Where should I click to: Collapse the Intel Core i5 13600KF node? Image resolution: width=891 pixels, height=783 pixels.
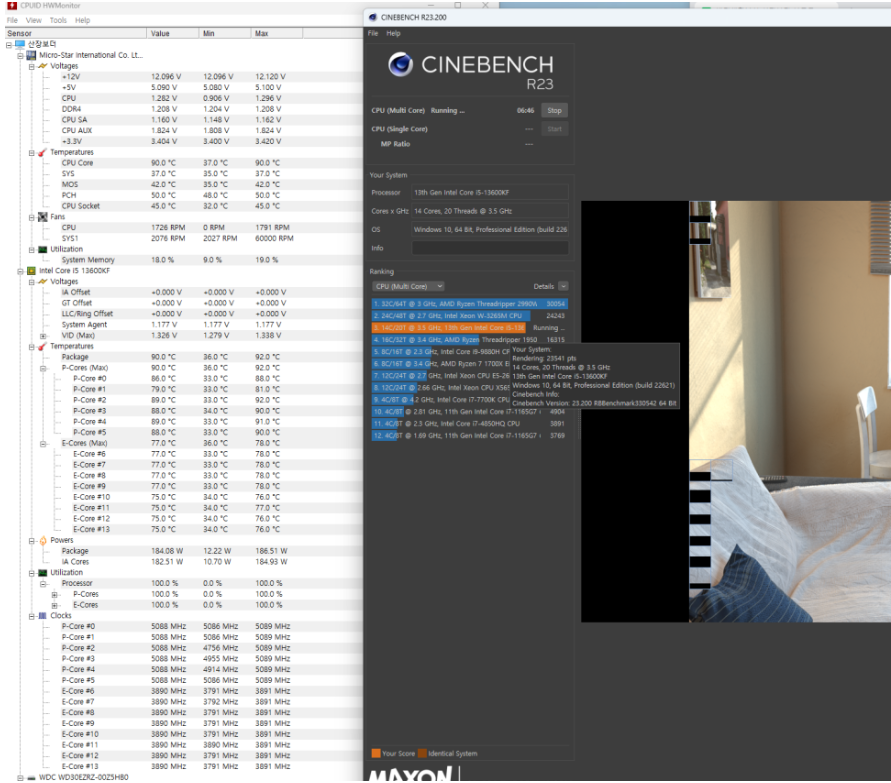point(20,272)
